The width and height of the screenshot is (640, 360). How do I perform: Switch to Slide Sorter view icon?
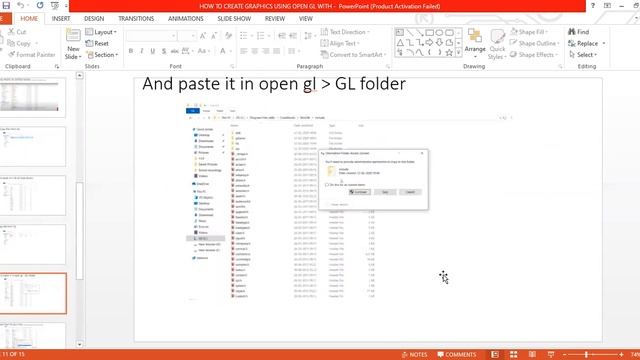click(x=513, y=354)
